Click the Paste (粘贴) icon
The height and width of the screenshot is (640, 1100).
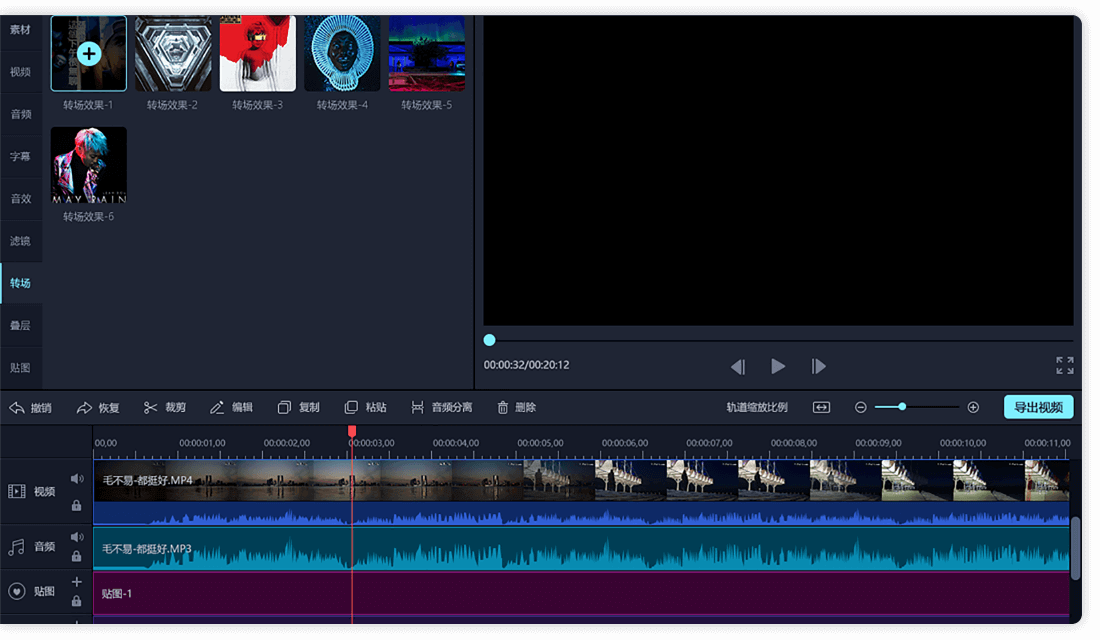tap(351, 408)
